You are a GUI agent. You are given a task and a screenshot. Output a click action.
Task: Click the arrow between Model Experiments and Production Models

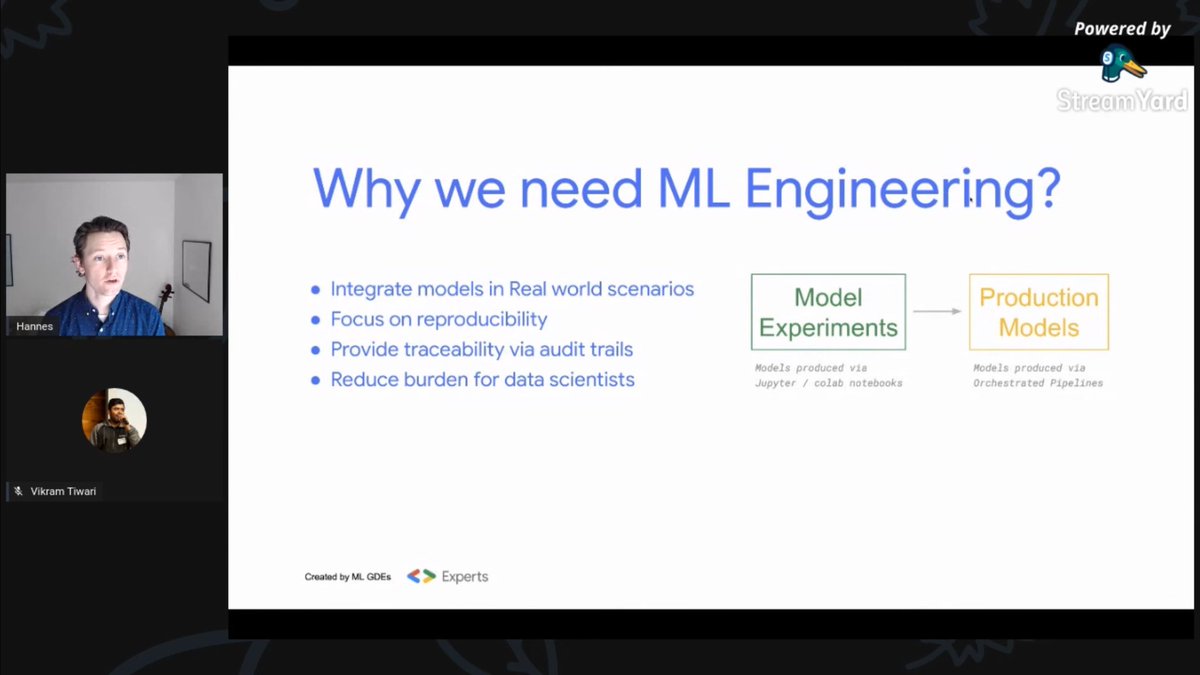[x=935, y=311]
